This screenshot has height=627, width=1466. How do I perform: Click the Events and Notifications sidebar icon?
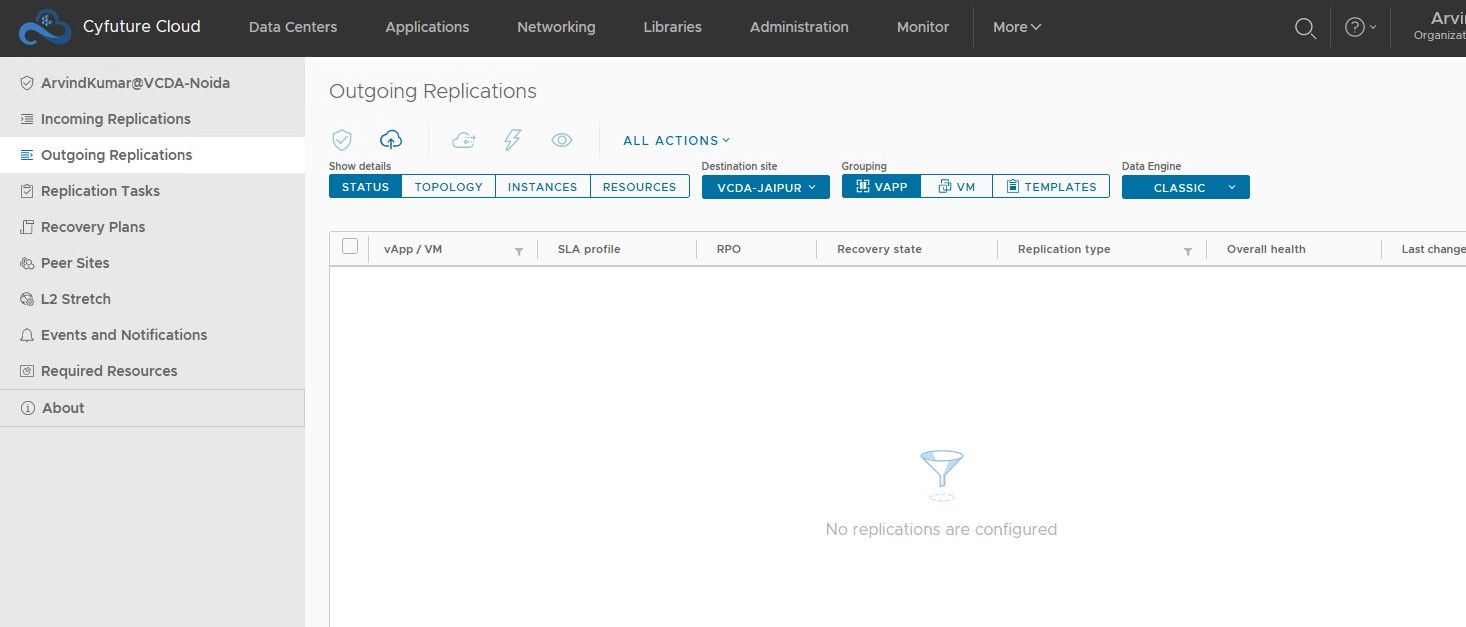[x=27, y=335]
